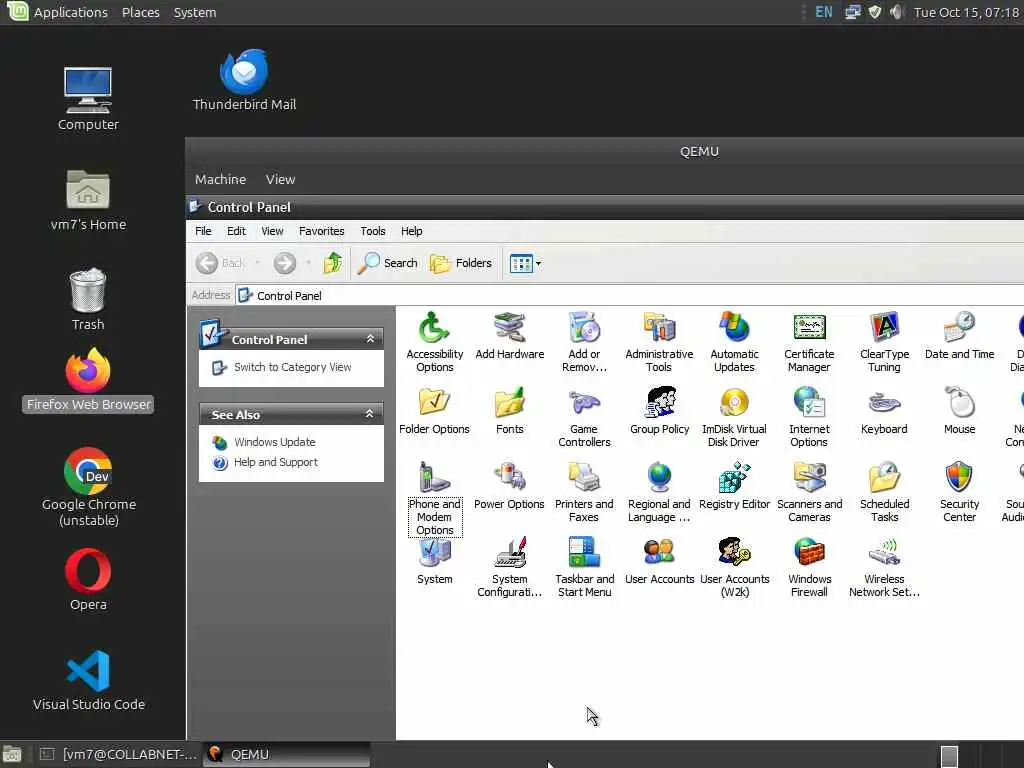The height and width of the screenshot is (768, 1024).
Task: Open the Favorites menu
Action: [x=321, y=231]
